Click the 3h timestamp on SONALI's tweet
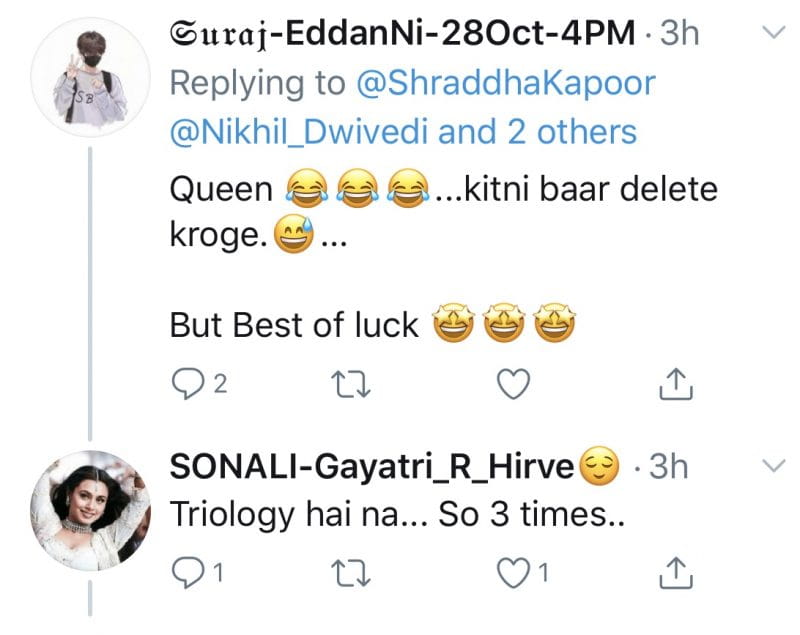Viewport: 800px width, 635px height. (668, 466)
